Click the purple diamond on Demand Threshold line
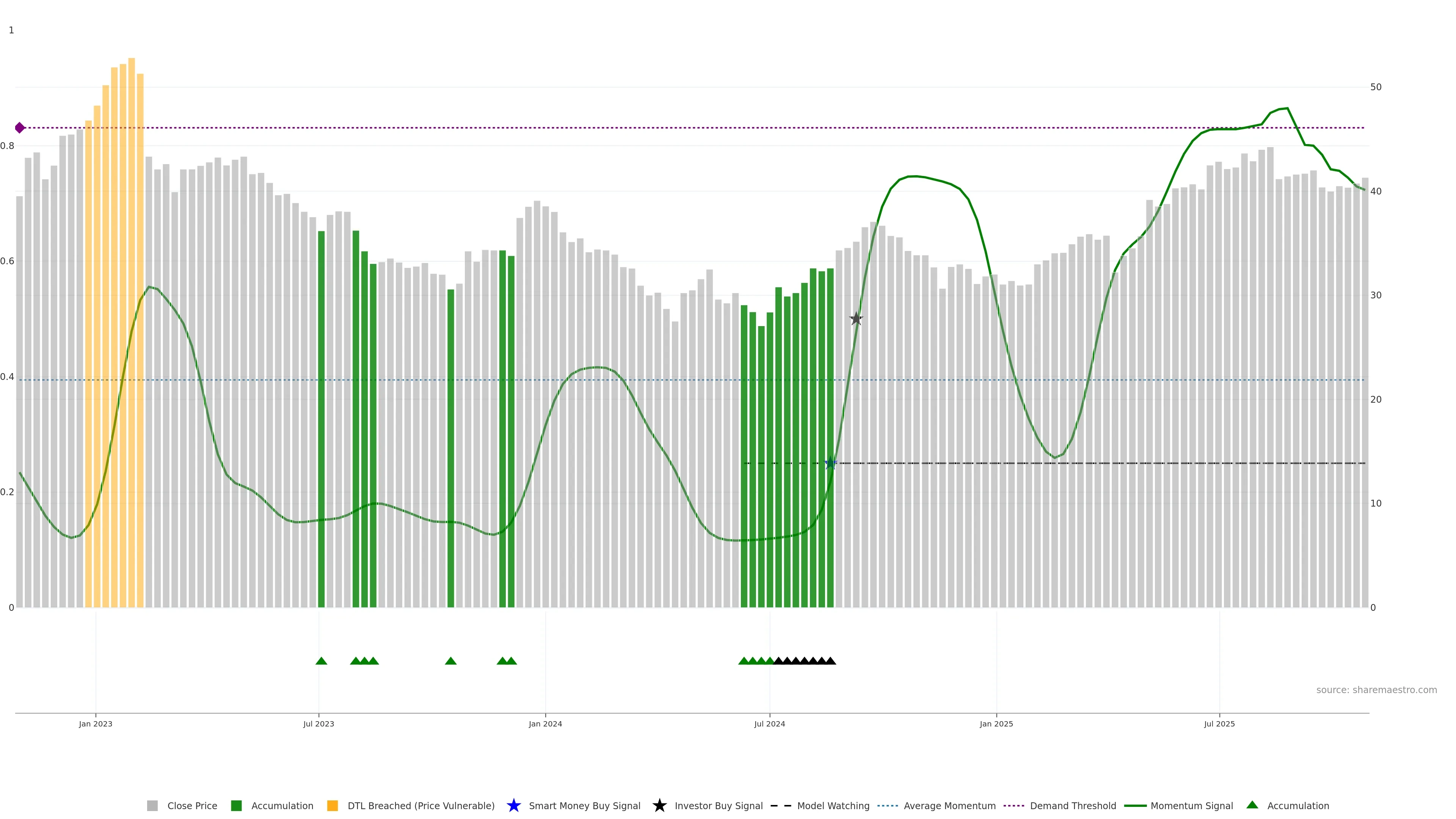Screen dimensions: 1456x819 point(20,128)
